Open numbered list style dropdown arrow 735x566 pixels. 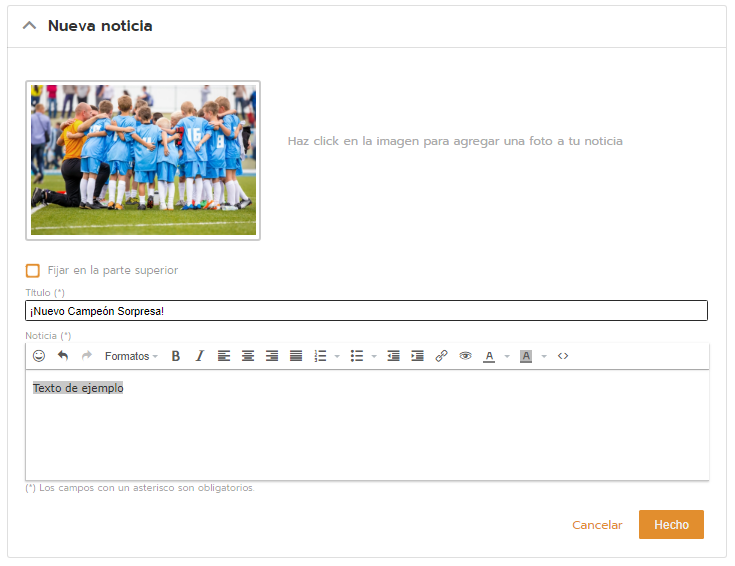click(x=337, y=357)
